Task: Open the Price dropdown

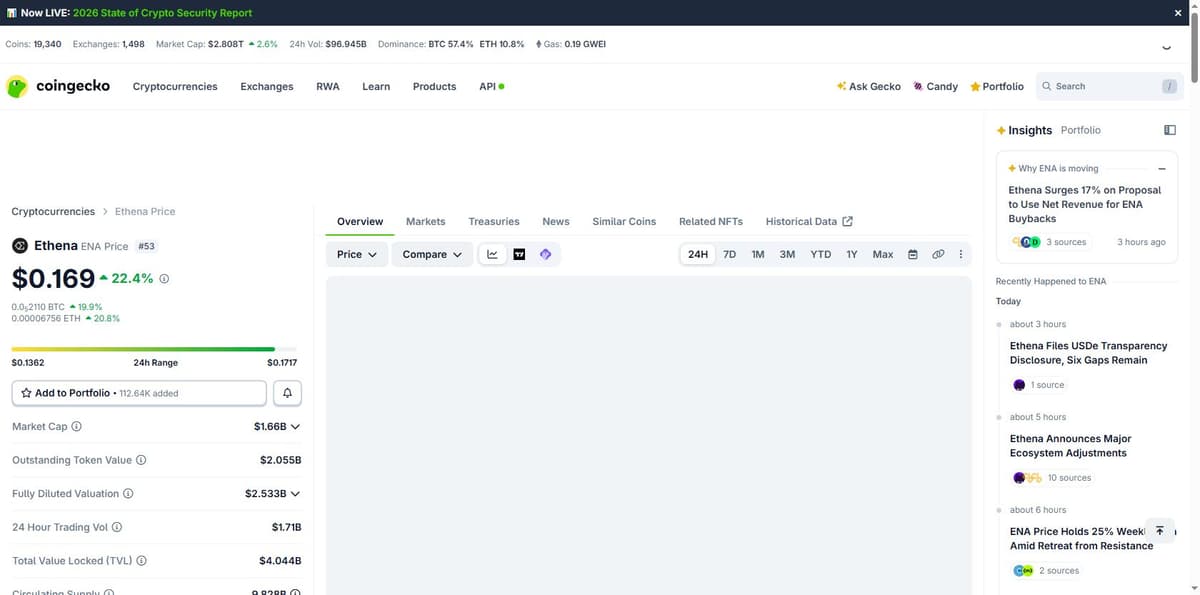Action: [357, 254]
